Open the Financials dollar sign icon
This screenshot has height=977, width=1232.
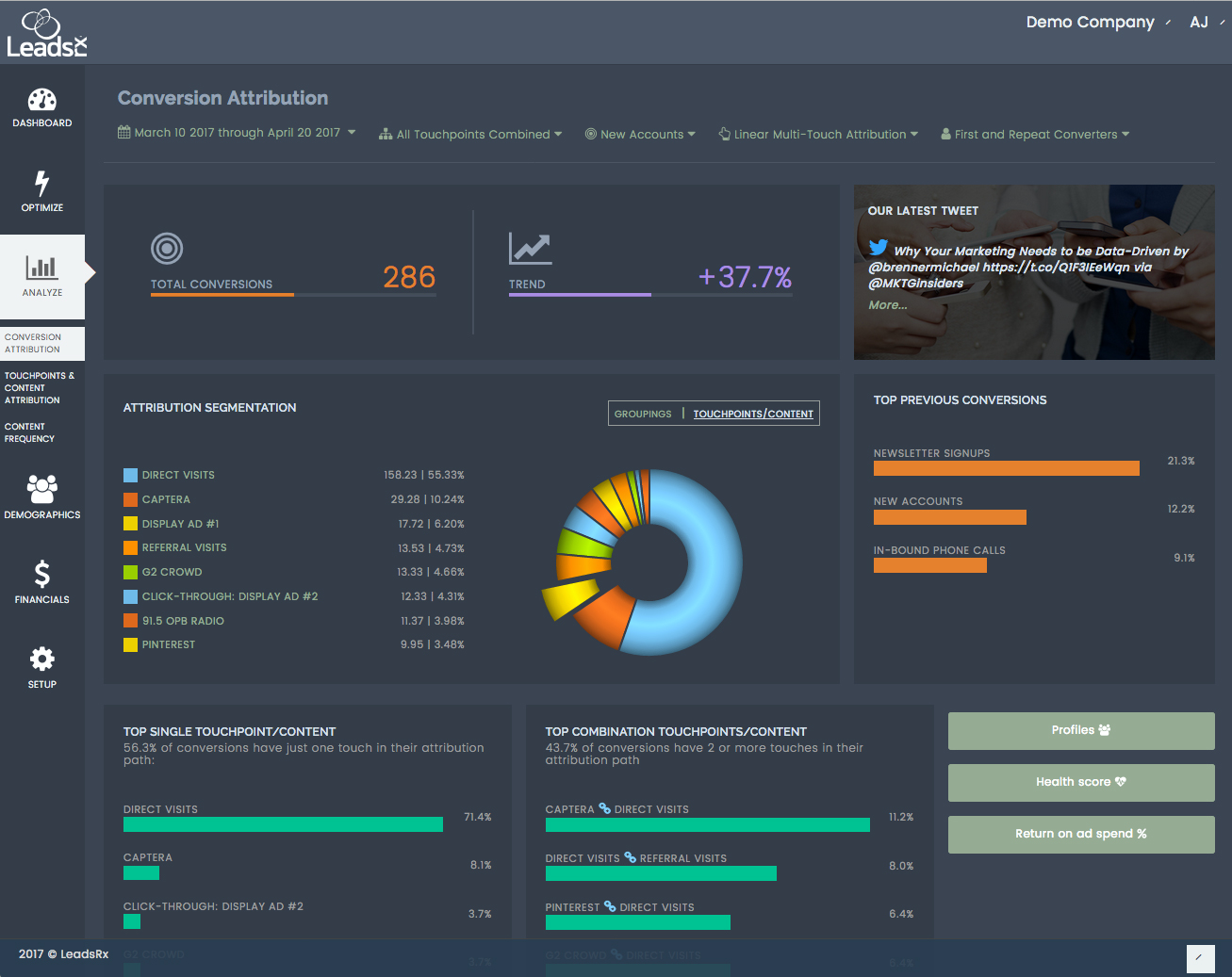click(x=41, y=574)
